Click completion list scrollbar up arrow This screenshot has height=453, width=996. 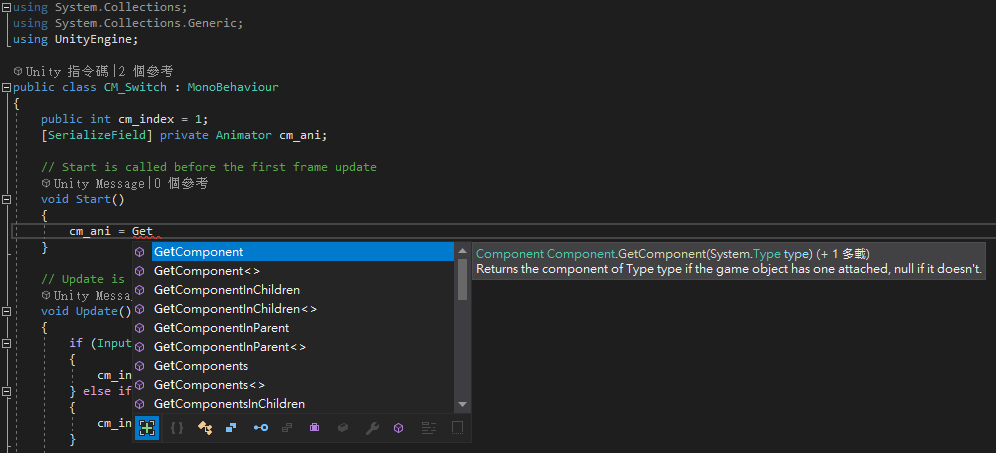tap(462, 250)
